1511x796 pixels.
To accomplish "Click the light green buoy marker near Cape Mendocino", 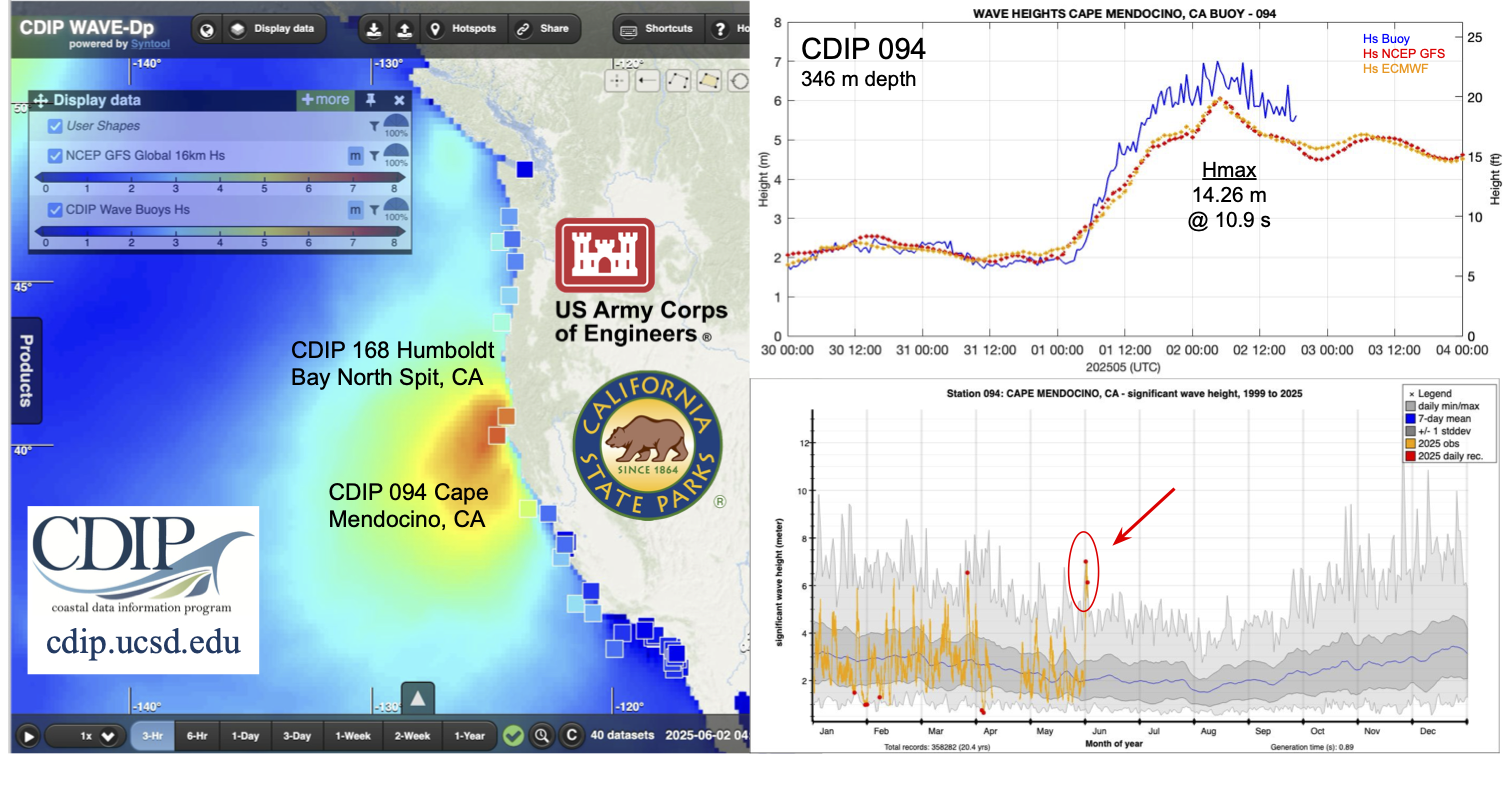I will click(529, 509).
